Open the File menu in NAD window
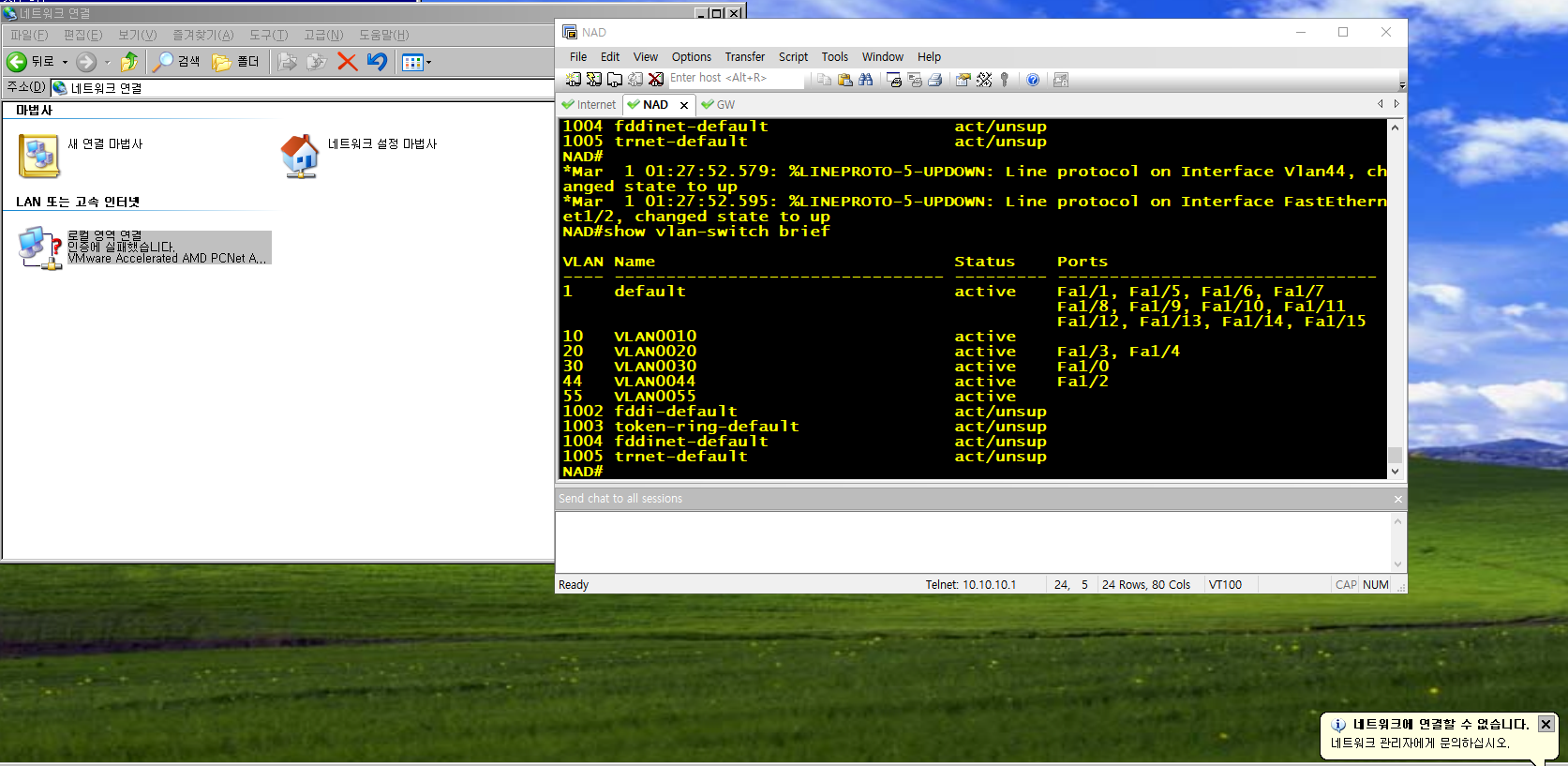Screen dimensions: 1568x766 coord(578,57)
